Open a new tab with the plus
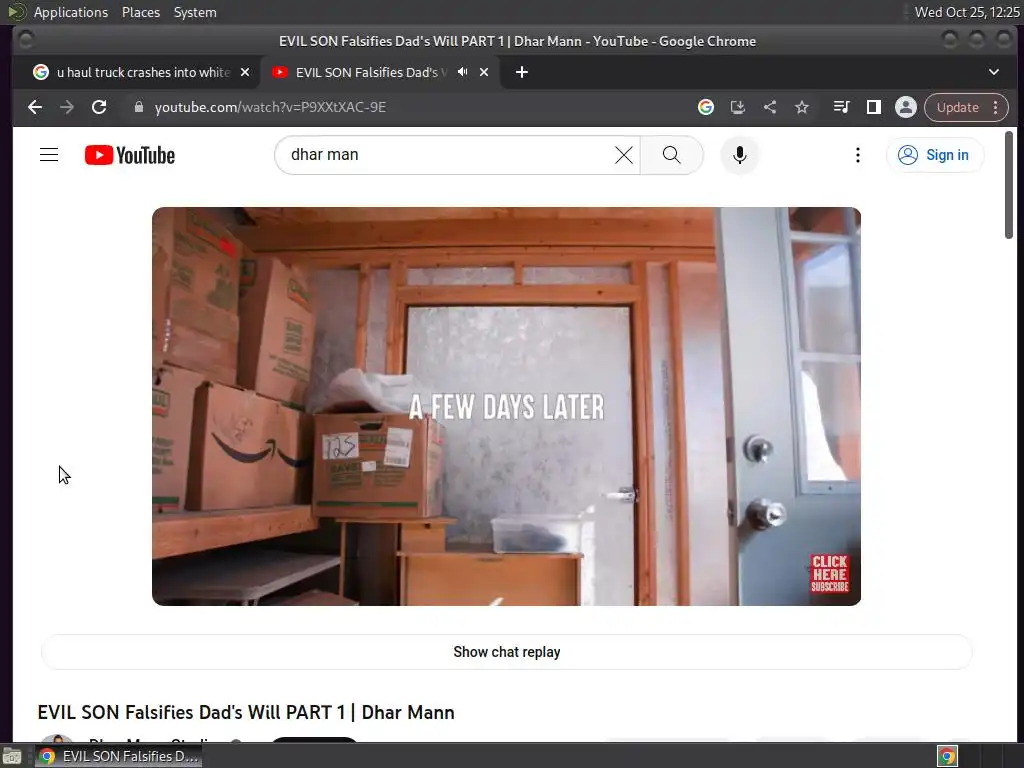The width and height of the screenshot is (1024, 768). 521,72
